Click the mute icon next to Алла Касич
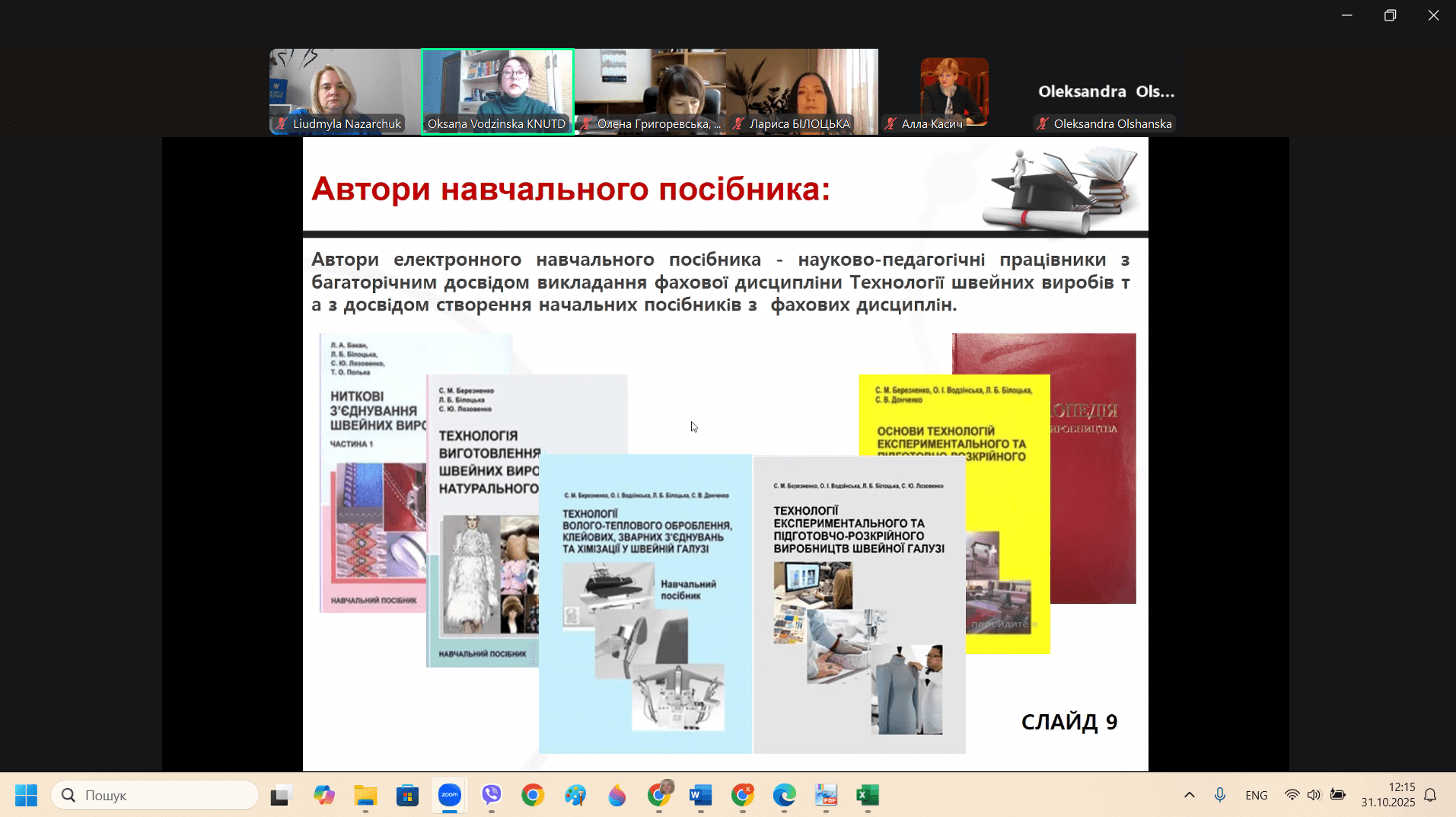Viewport: 1456px width, 817px height. pyautogui.click(x=890, y=123)
